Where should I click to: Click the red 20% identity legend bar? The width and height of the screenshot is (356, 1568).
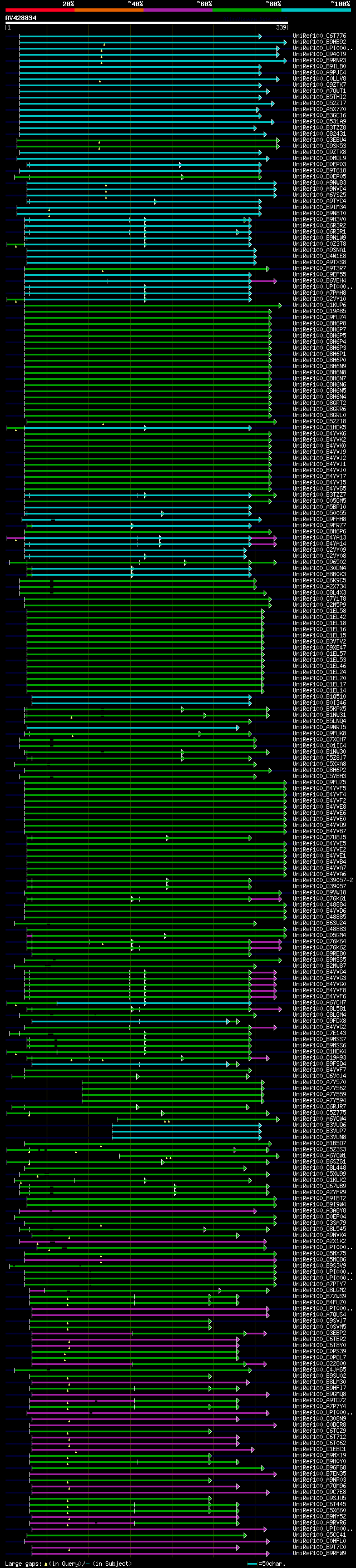pos(39,11)
